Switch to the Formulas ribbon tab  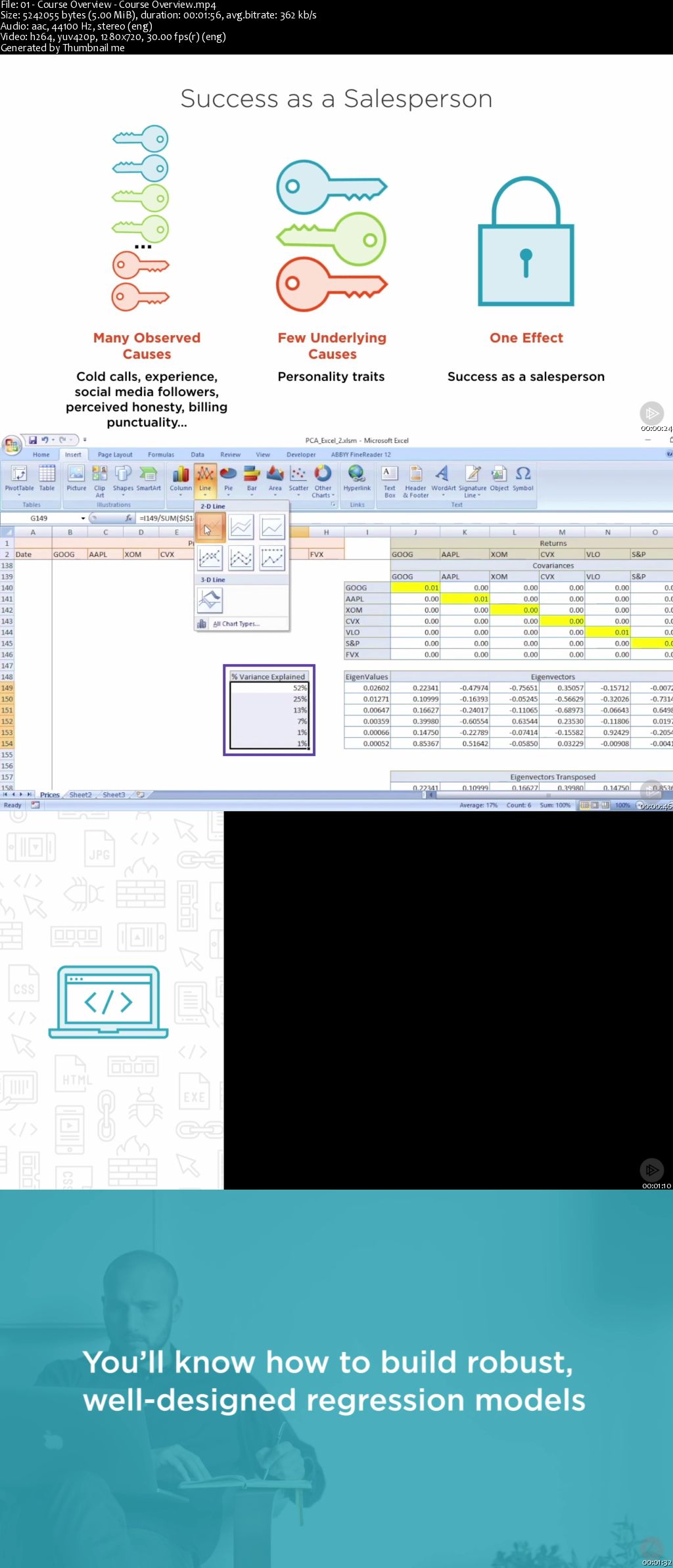161,455
